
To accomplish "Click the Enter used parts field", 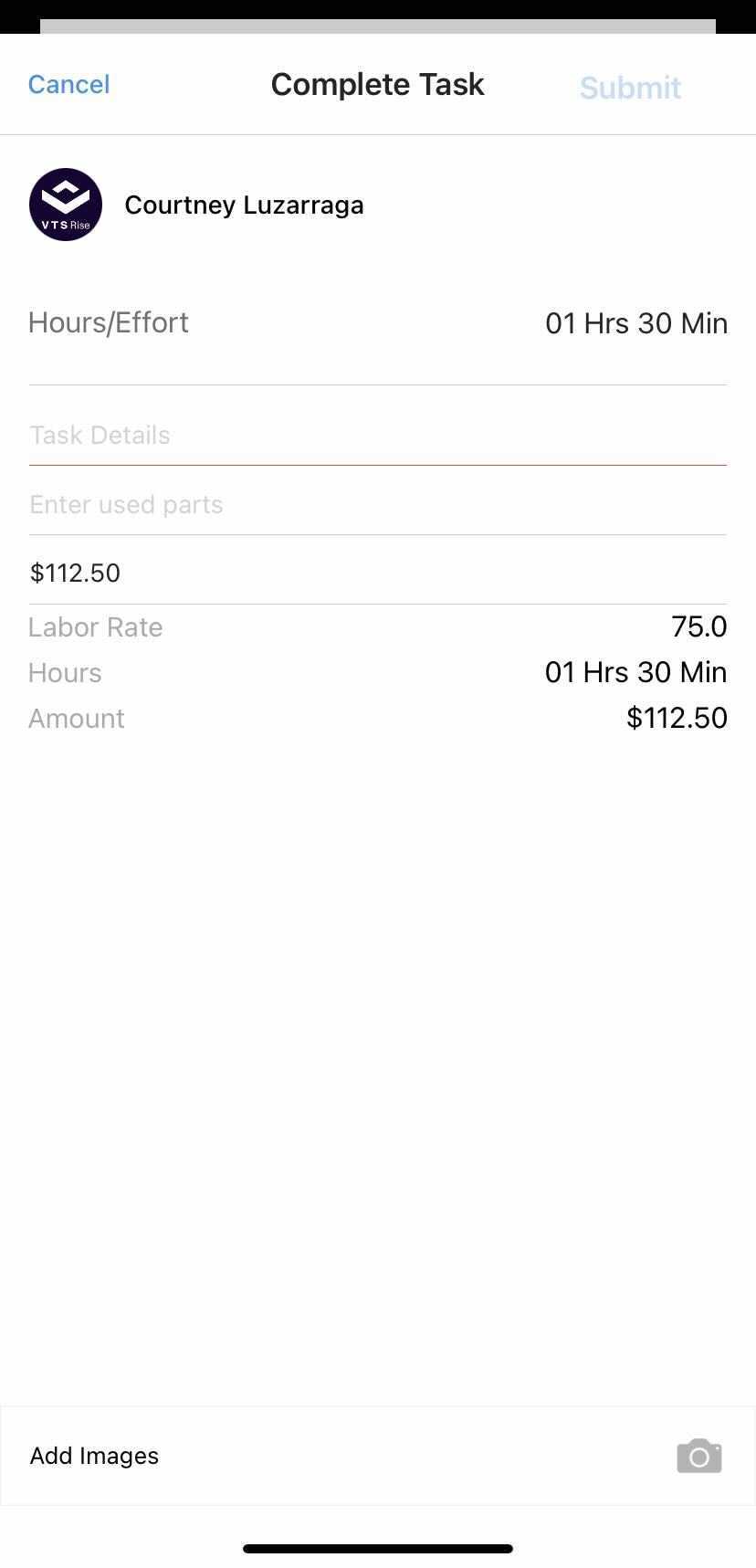I will click(x=377, y=505).
